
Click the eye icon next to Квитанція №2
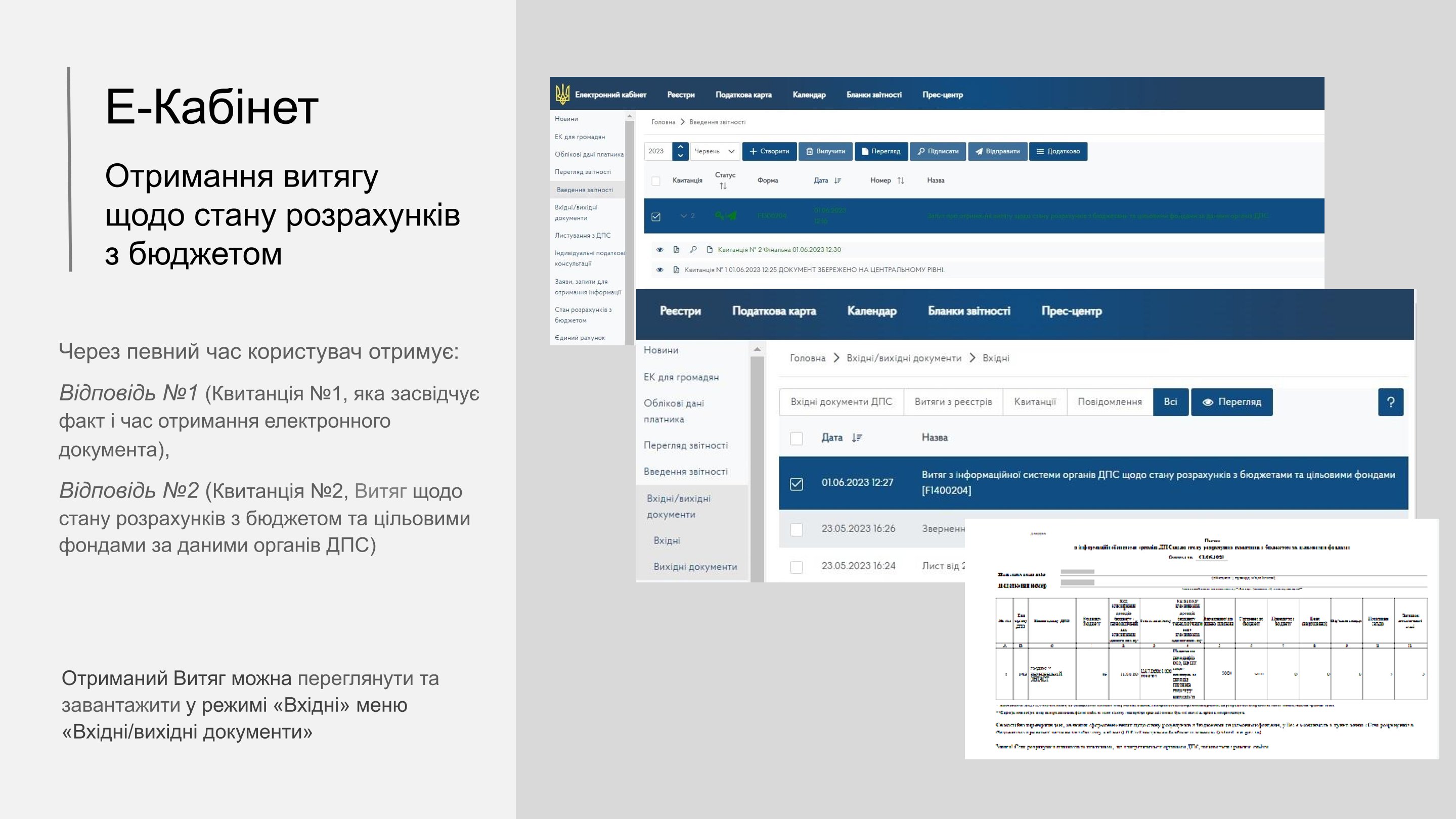point(659,250)
